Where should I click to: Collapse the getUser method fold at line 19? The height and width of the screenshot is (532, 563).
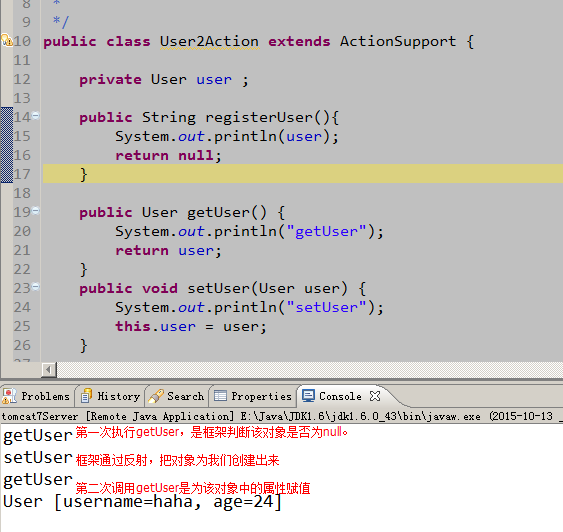pos(36,211)
